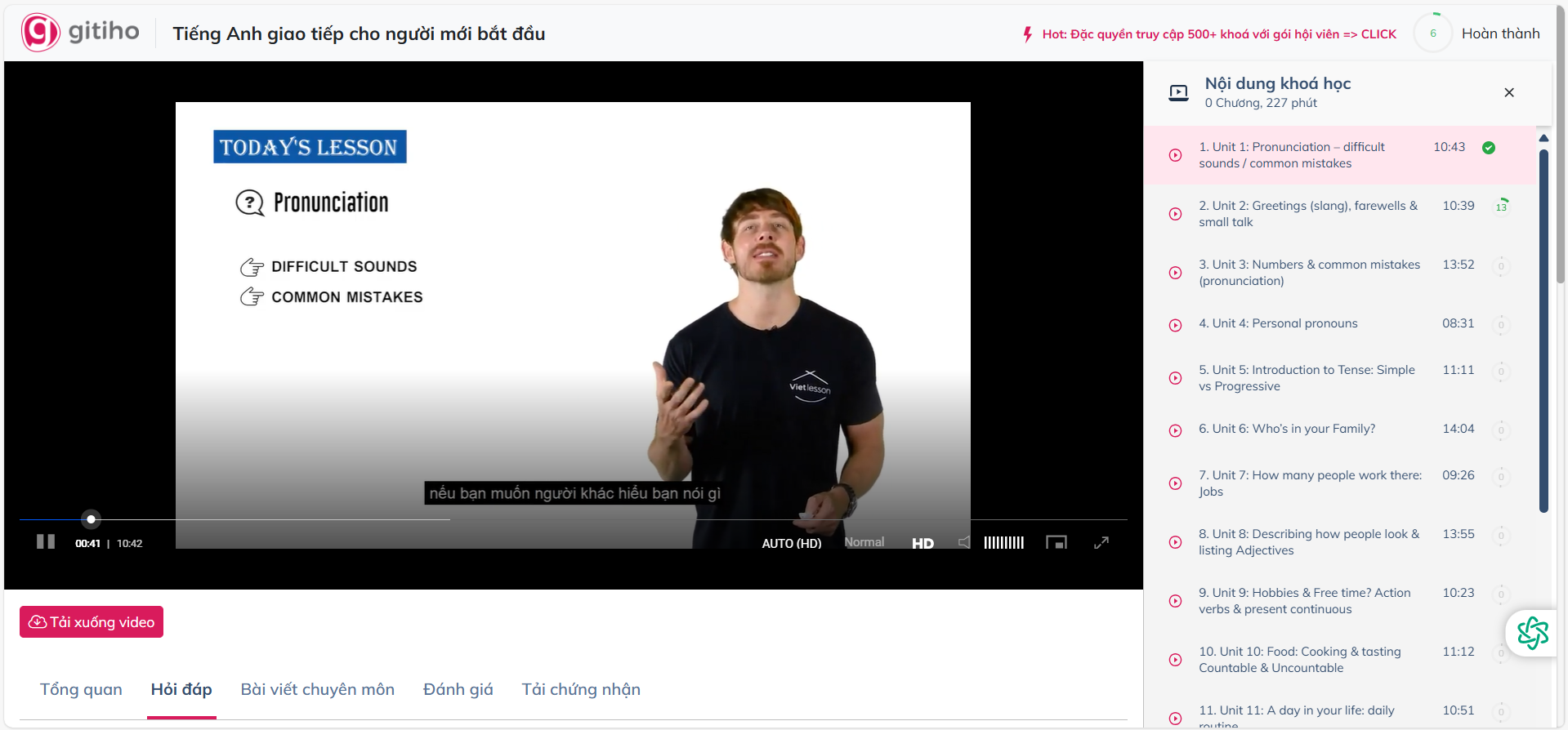Open the Đánh giá tab
Viewport: 1568px width, 730px height.
click(x=458, y=689)
